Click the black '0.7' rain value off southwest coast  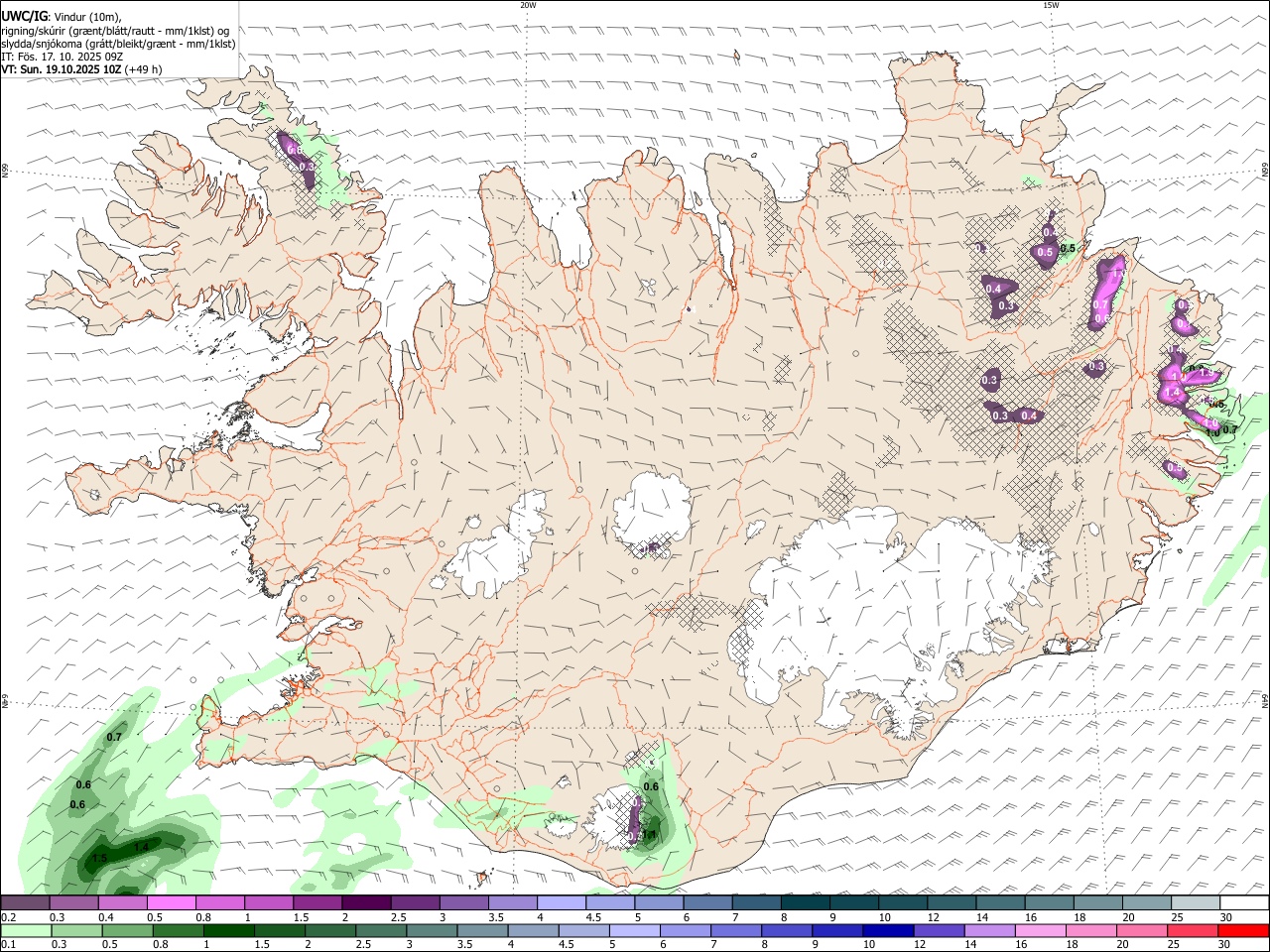(x=114, y=737)
